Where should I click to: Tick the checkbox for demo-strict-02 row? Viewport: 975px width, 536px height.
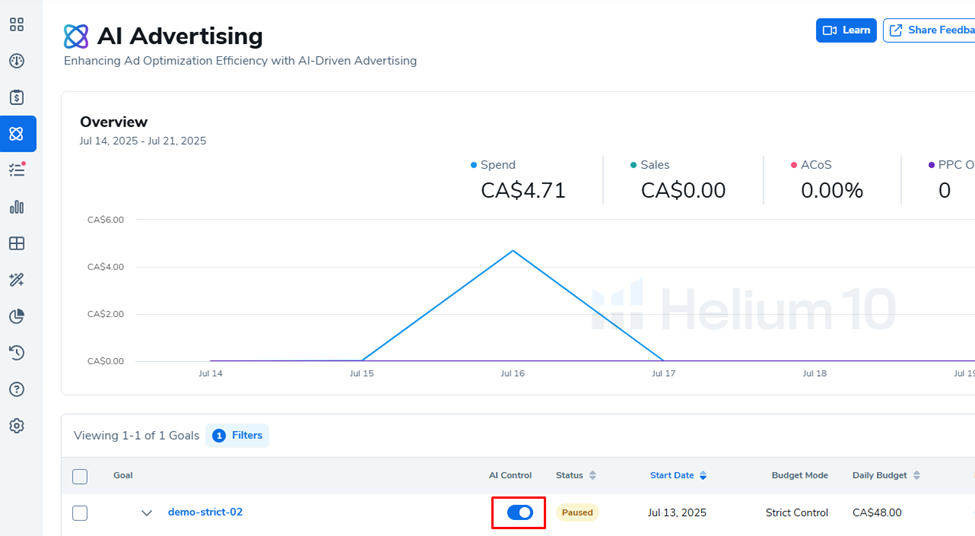[x=80, y=513]
